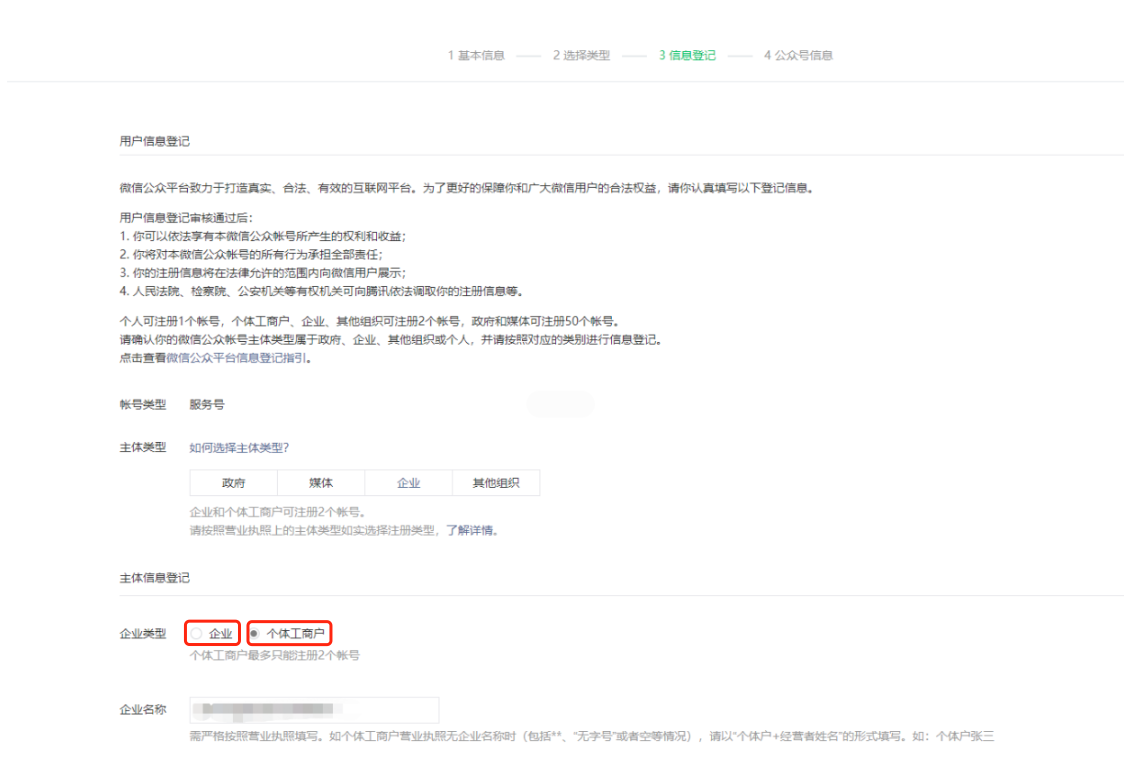Click the 企业类型 field label
The width and height of the screenshot is (1124, 776).
tap(143, 633)
